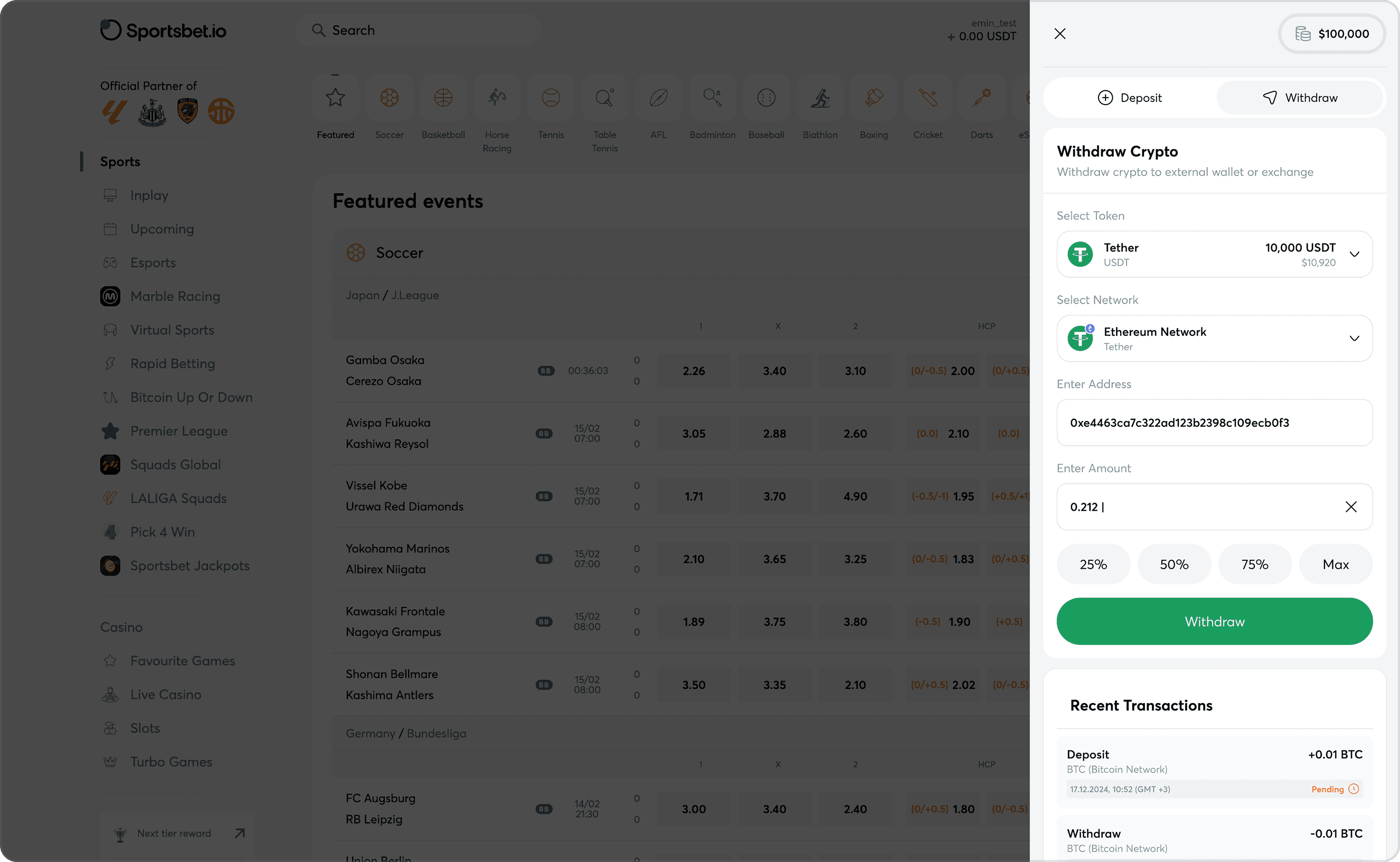1400x862 pixels.
Task: Expand the Tether token selector dropdown
Action: [1355, 254]
